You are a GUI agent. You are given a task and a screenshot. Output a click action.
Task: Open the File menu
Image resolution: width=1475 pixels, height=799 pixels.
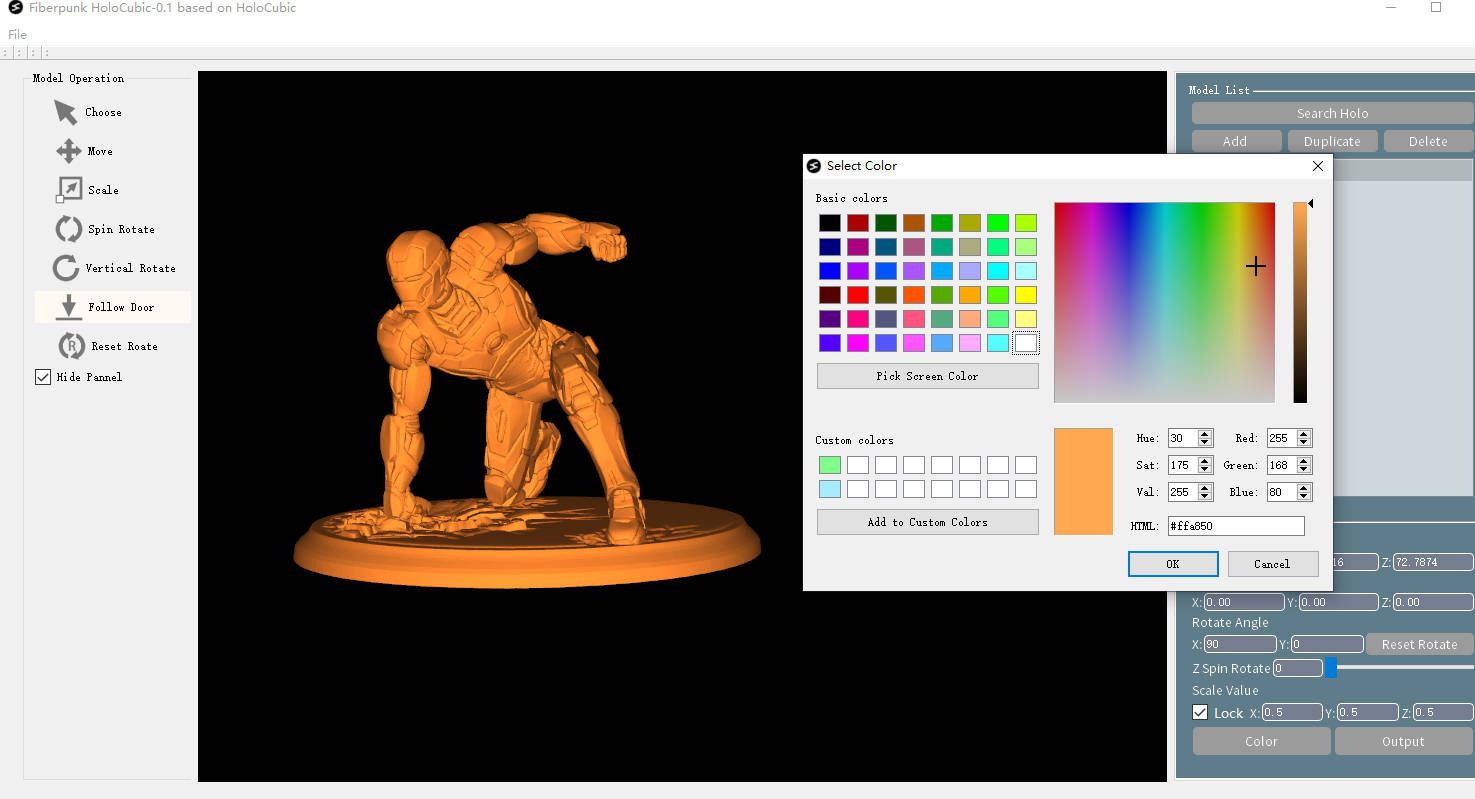(17, 34)
